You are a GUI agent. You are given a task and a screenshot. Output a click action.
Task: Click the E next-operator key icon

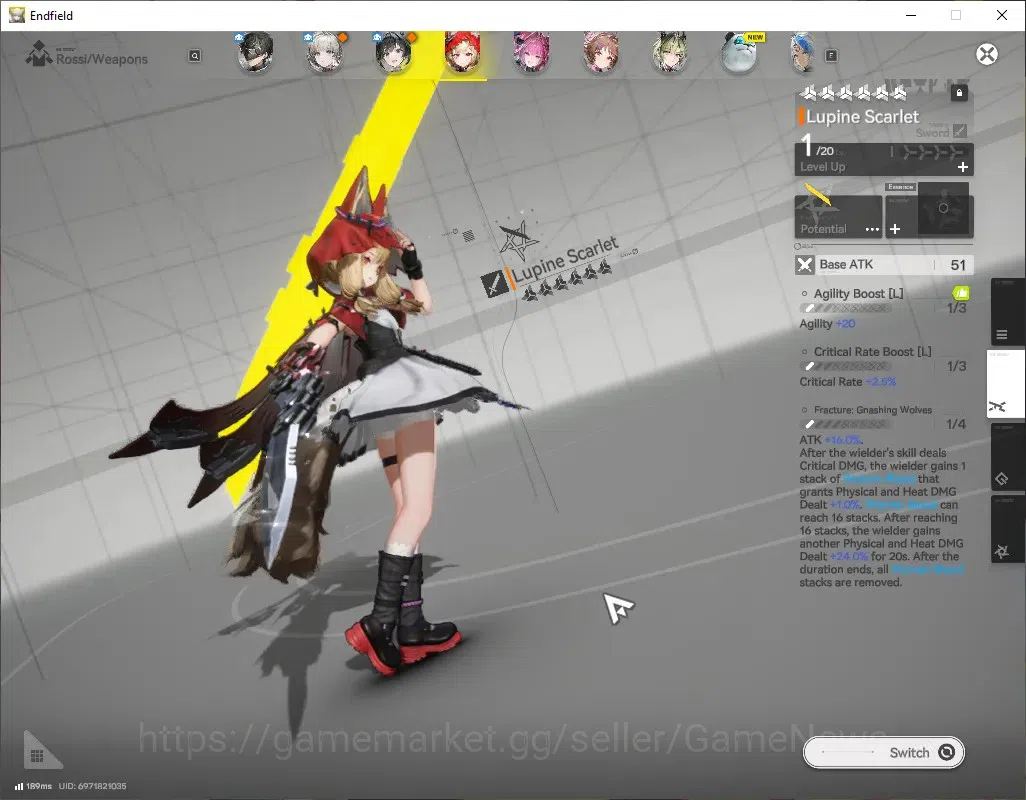click(x=831, y=56)
